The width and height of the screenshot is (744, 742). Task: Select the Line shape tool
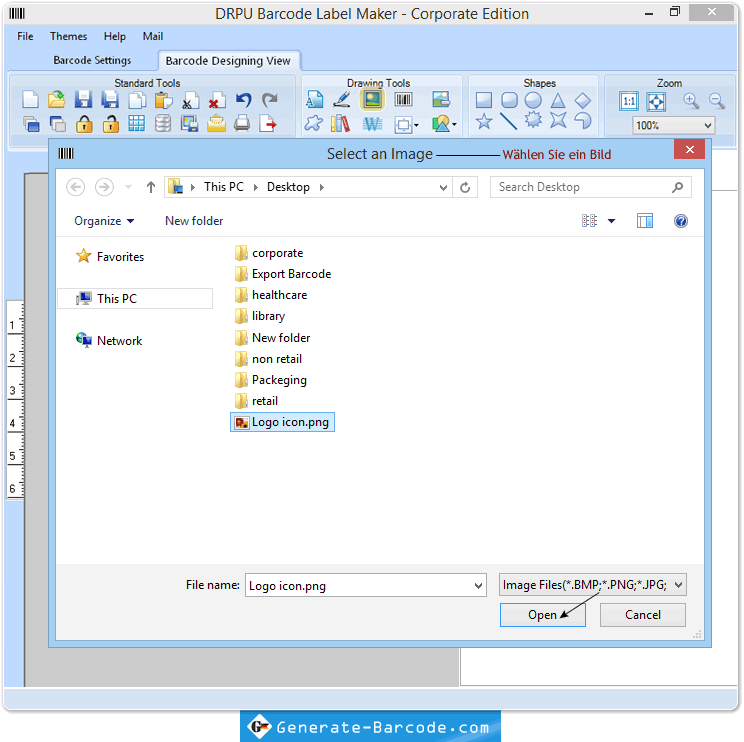click(x=508, y=121)
